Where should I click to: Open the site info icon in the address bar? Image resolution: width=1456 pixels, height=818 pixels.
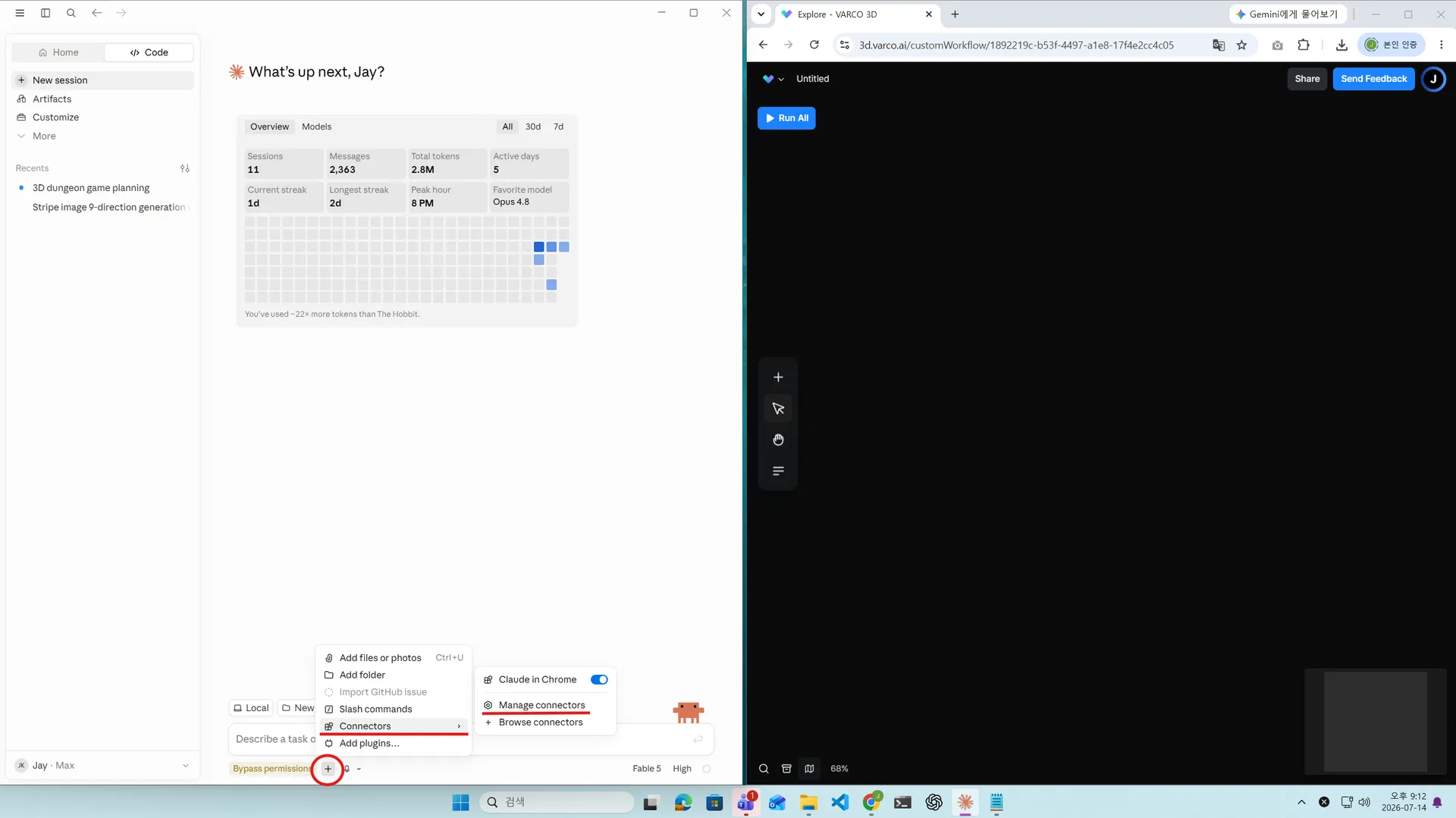pyautogui.click(x=844, y=45)
